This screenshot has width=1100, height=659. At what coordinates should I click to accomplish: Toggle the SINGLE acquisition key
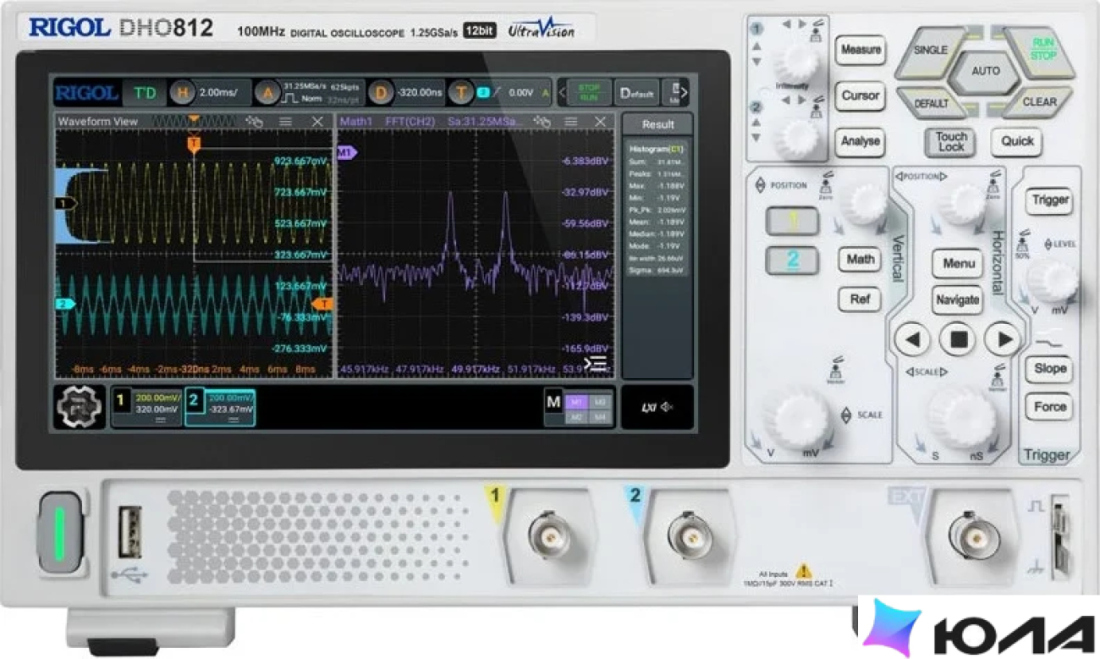click(931, 51)
